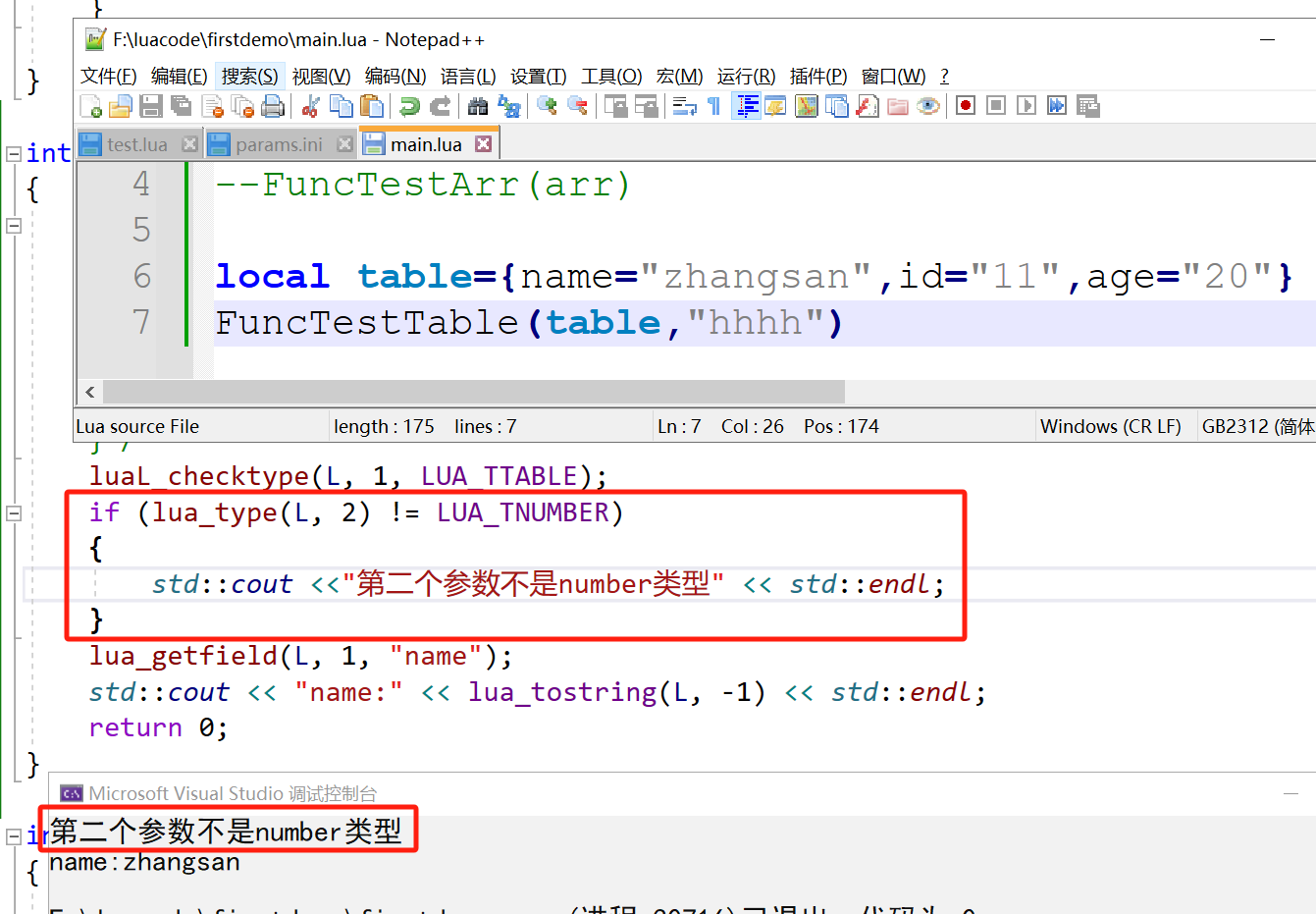Image resolution: width=1316 pixels, height=914 pixels.
Task: Open the 运行(R) menu
Action: tap(746, 76)
